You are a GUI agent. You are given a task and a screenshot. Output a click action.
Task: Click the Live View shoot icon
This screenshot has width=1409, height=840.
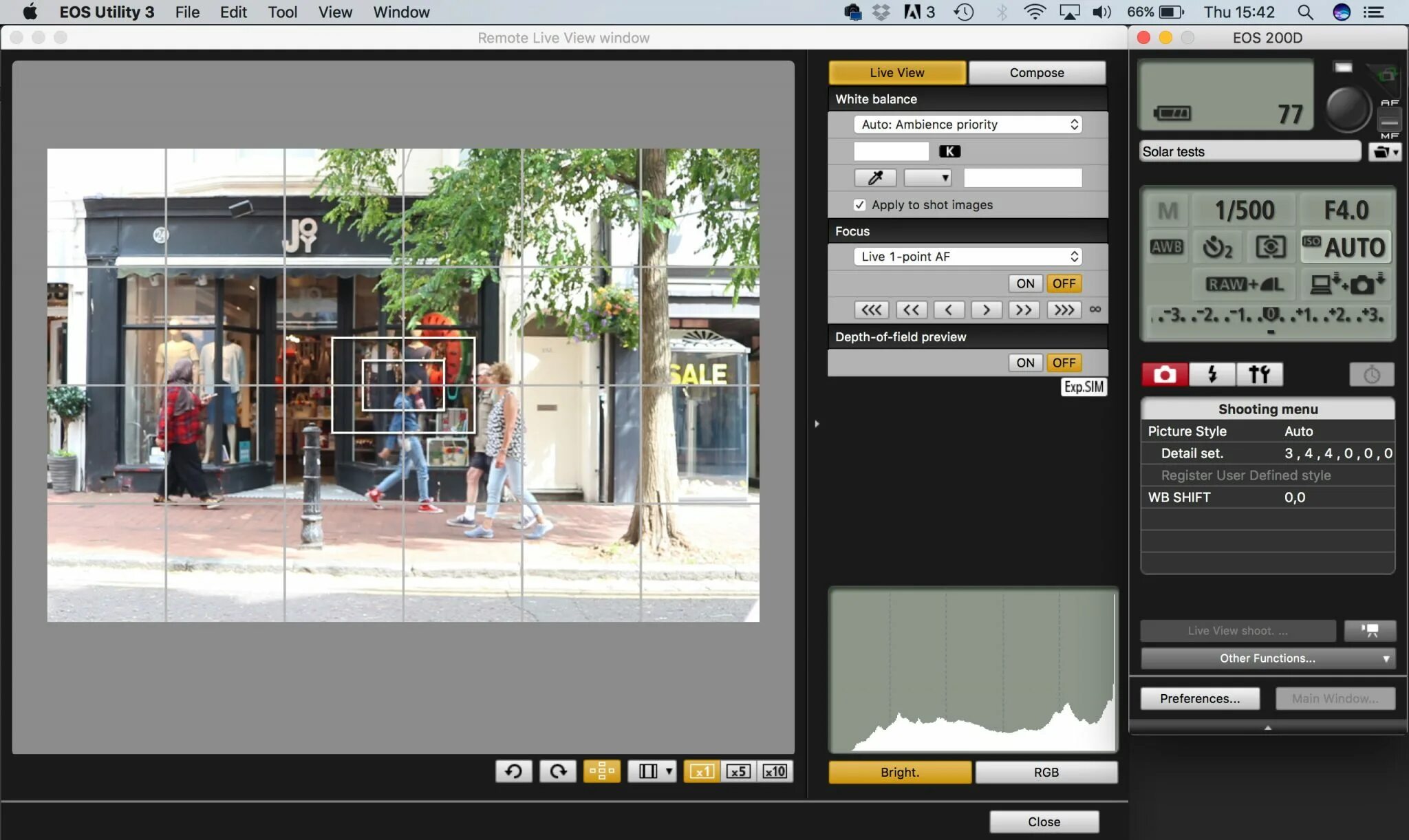pyautogui.click(x=1370, y=630)
